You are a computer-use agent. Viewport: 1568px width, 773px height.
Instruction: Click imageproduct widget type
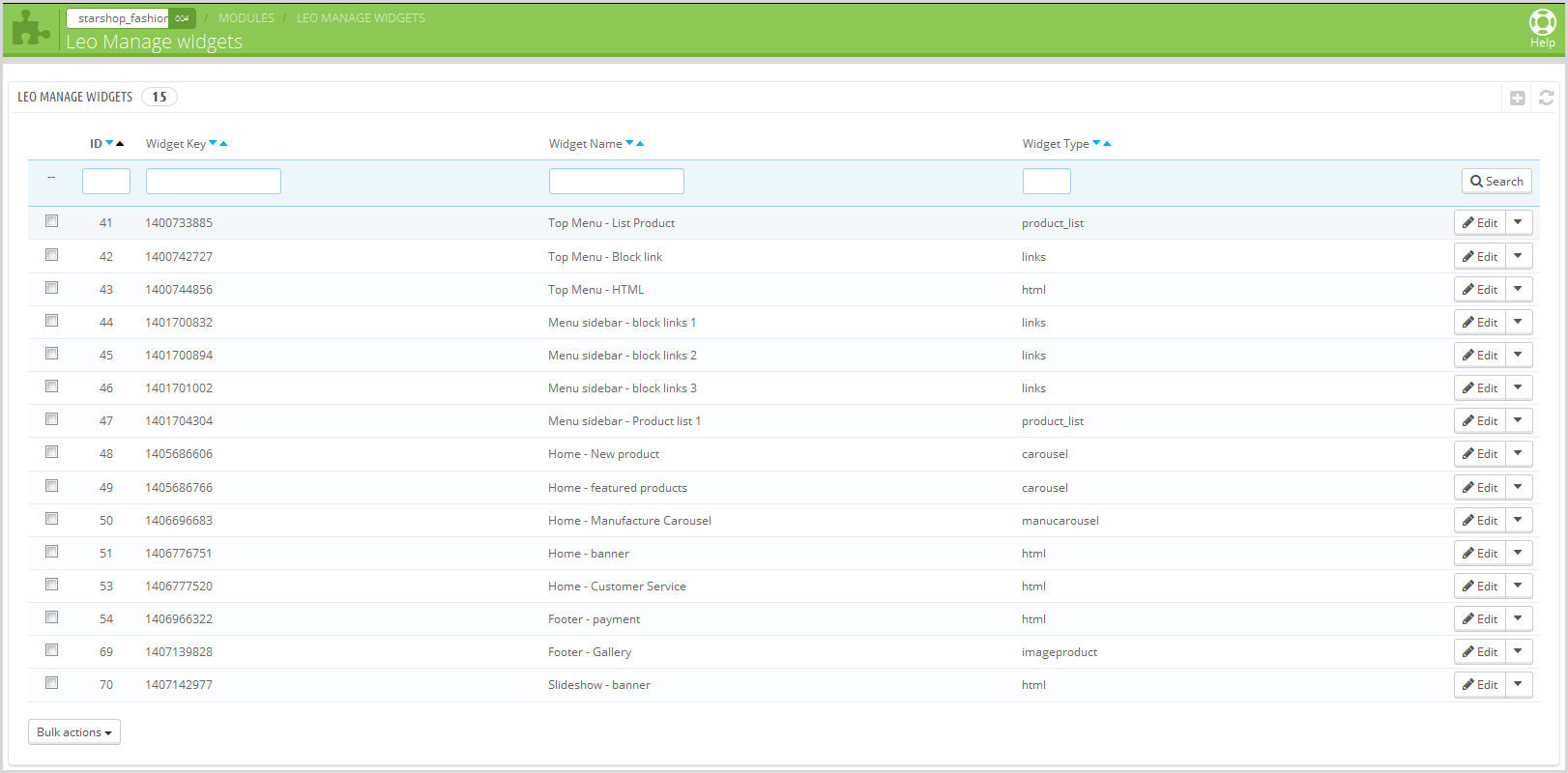(1060, 651)
